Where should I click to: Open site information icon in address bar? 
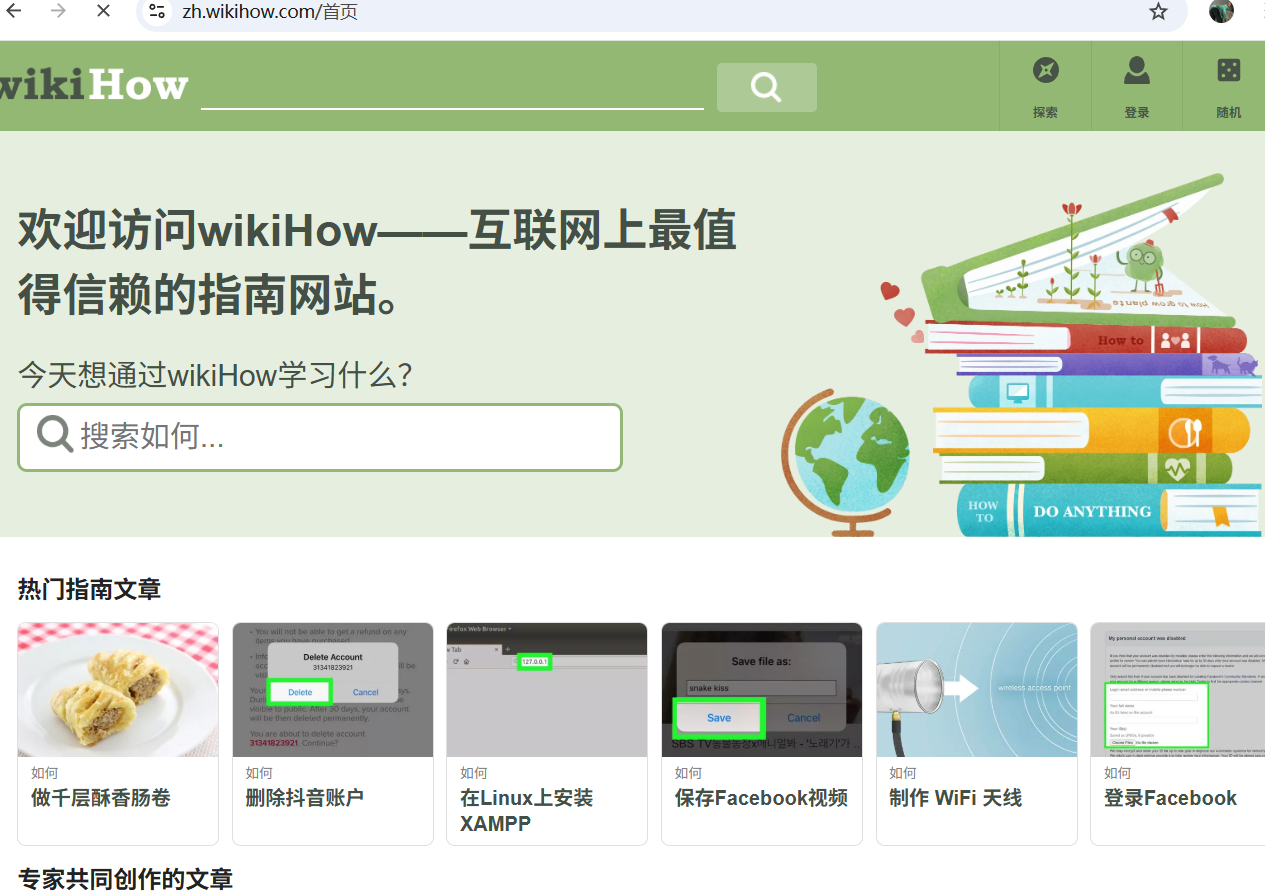pos(157,12)
